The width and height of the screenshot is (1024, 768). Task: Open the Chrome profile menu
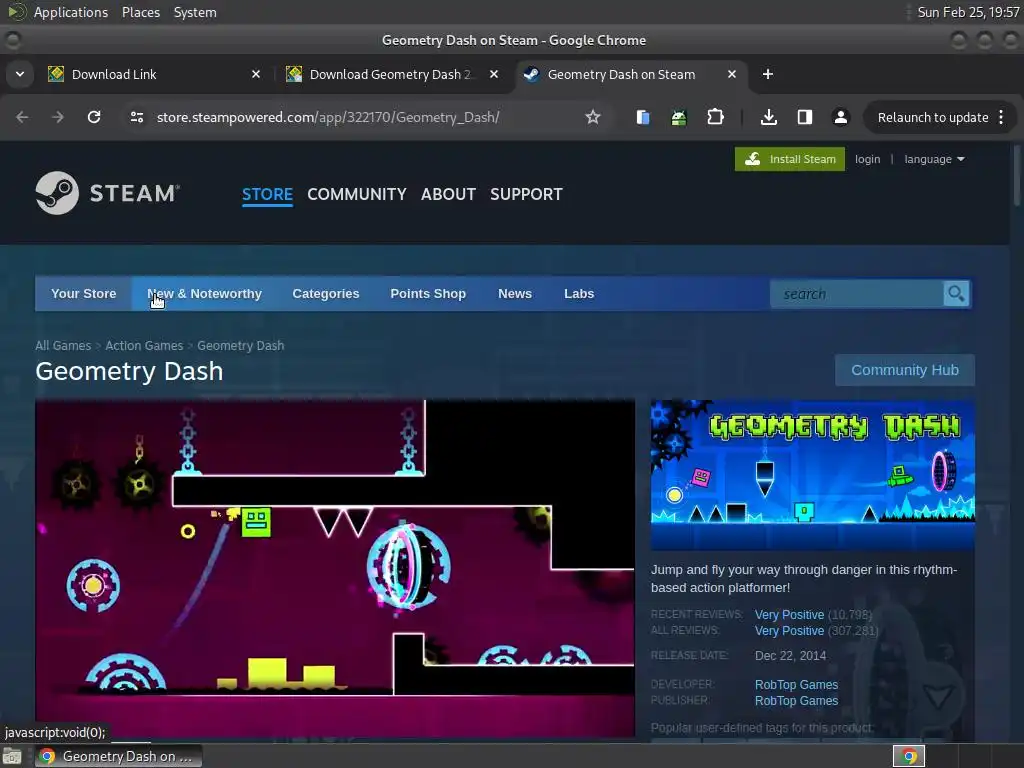coord(840,117)
